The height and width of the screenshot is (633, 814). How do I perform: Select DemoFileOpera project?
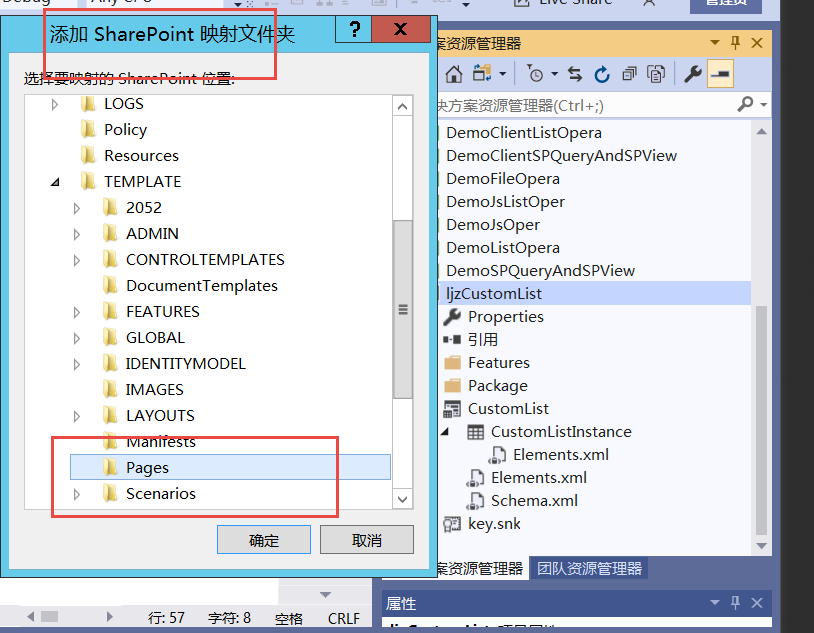503,178
